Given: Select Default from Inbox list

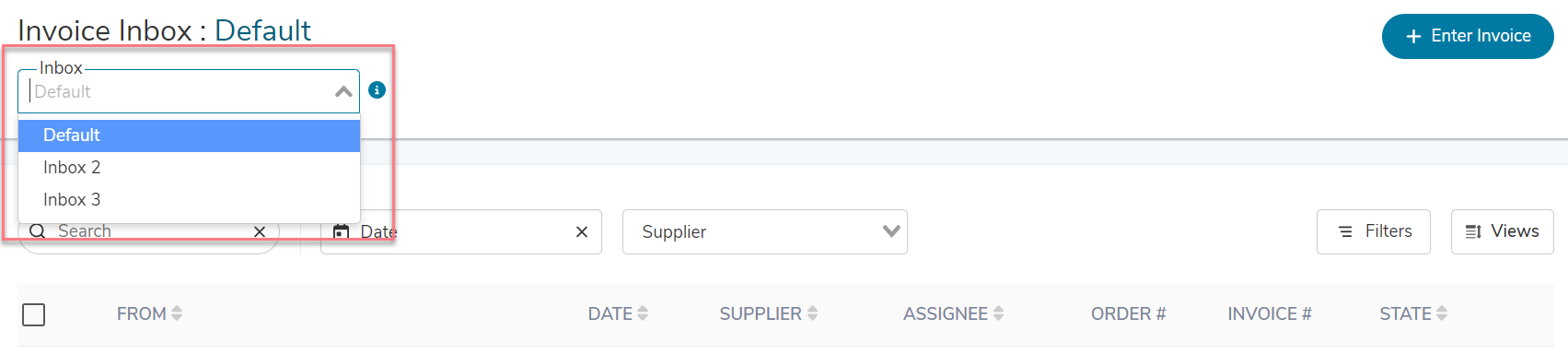Looking at the screenshot, I should (x=189, y=136).
